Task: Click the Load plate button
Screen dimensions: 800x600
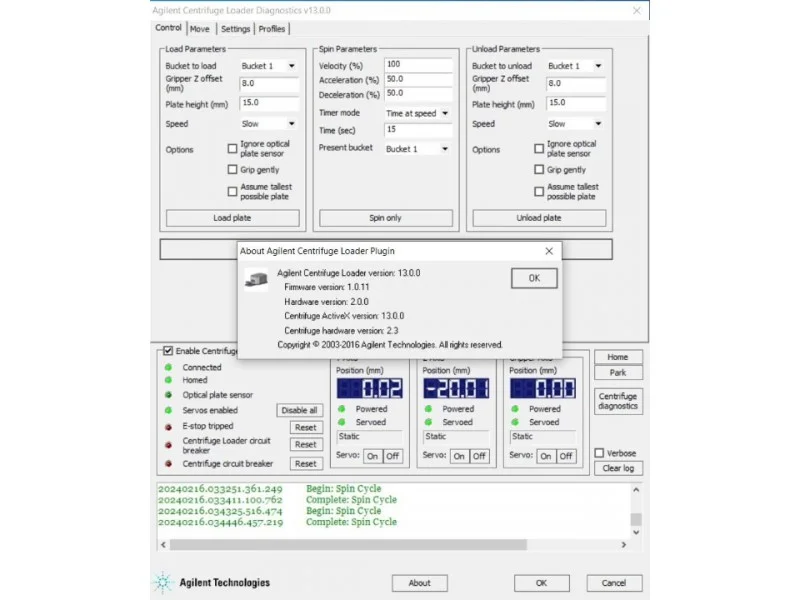Action: (x=232, y=218)
